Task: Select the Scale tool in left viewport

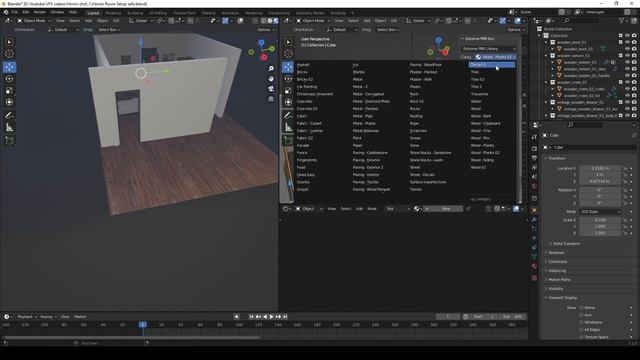Action: [9, 91]
